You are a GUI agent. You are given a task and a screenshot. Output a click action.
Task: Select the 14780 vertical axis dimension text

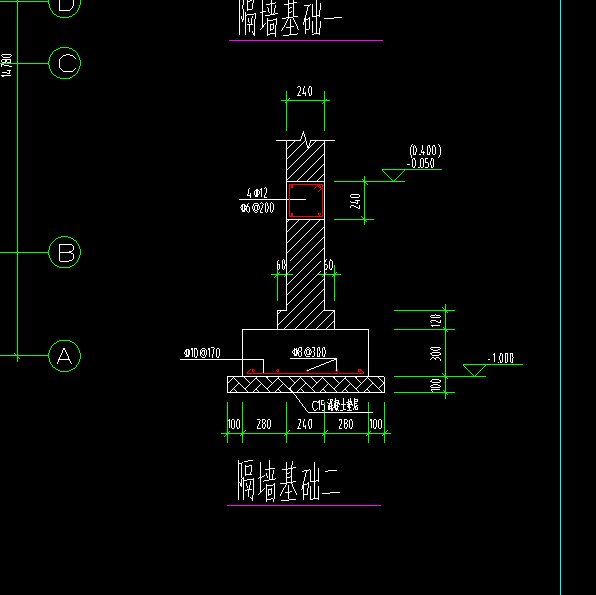pyautogui.click(x=6, y=65)
